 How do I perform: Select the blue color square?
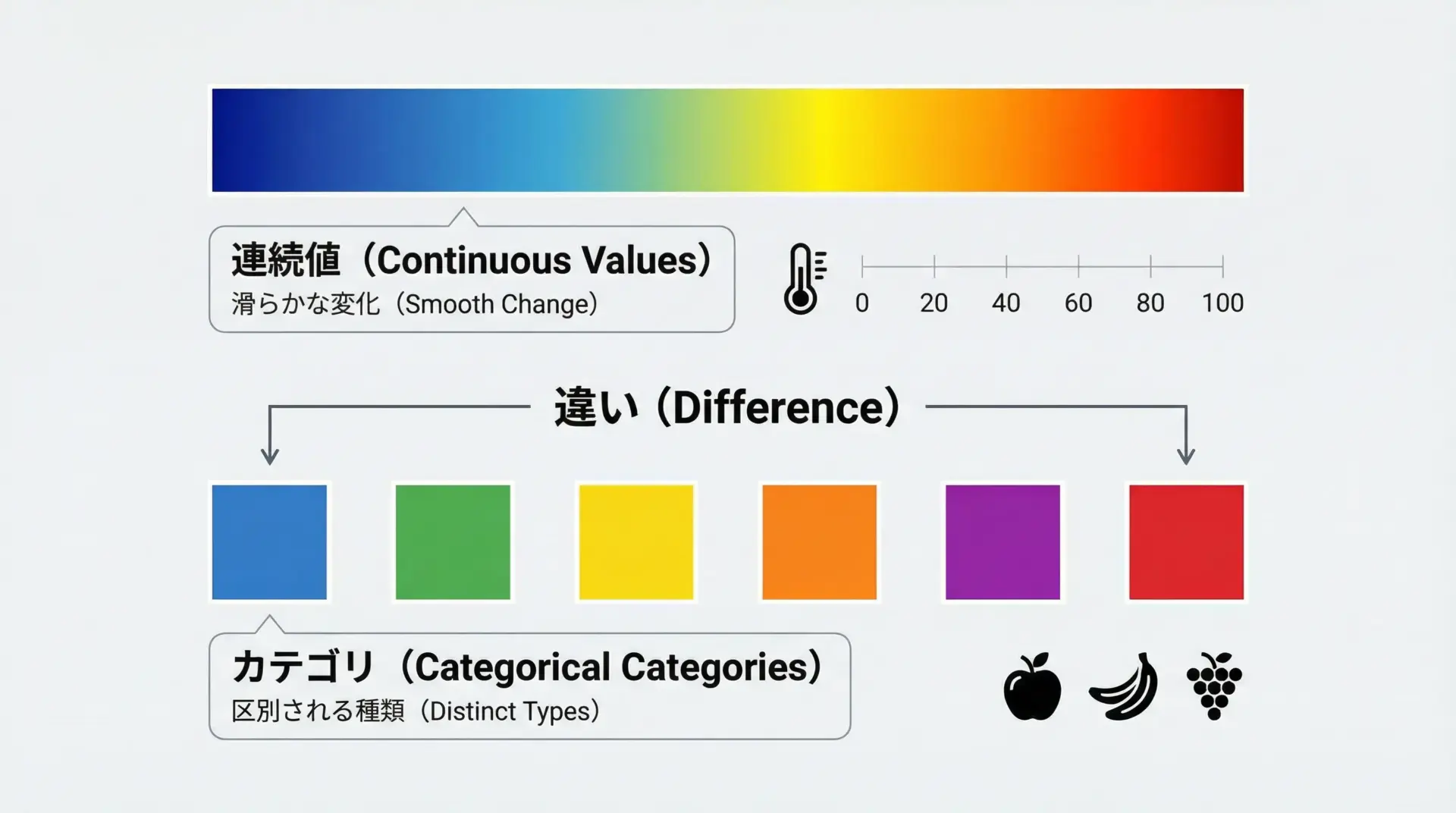[x=269, y=542]
